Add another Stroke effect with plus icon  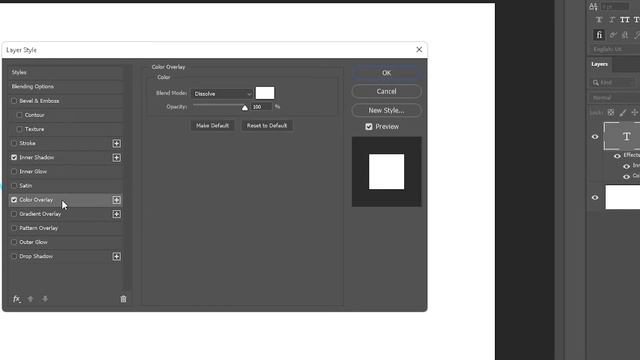116,143
